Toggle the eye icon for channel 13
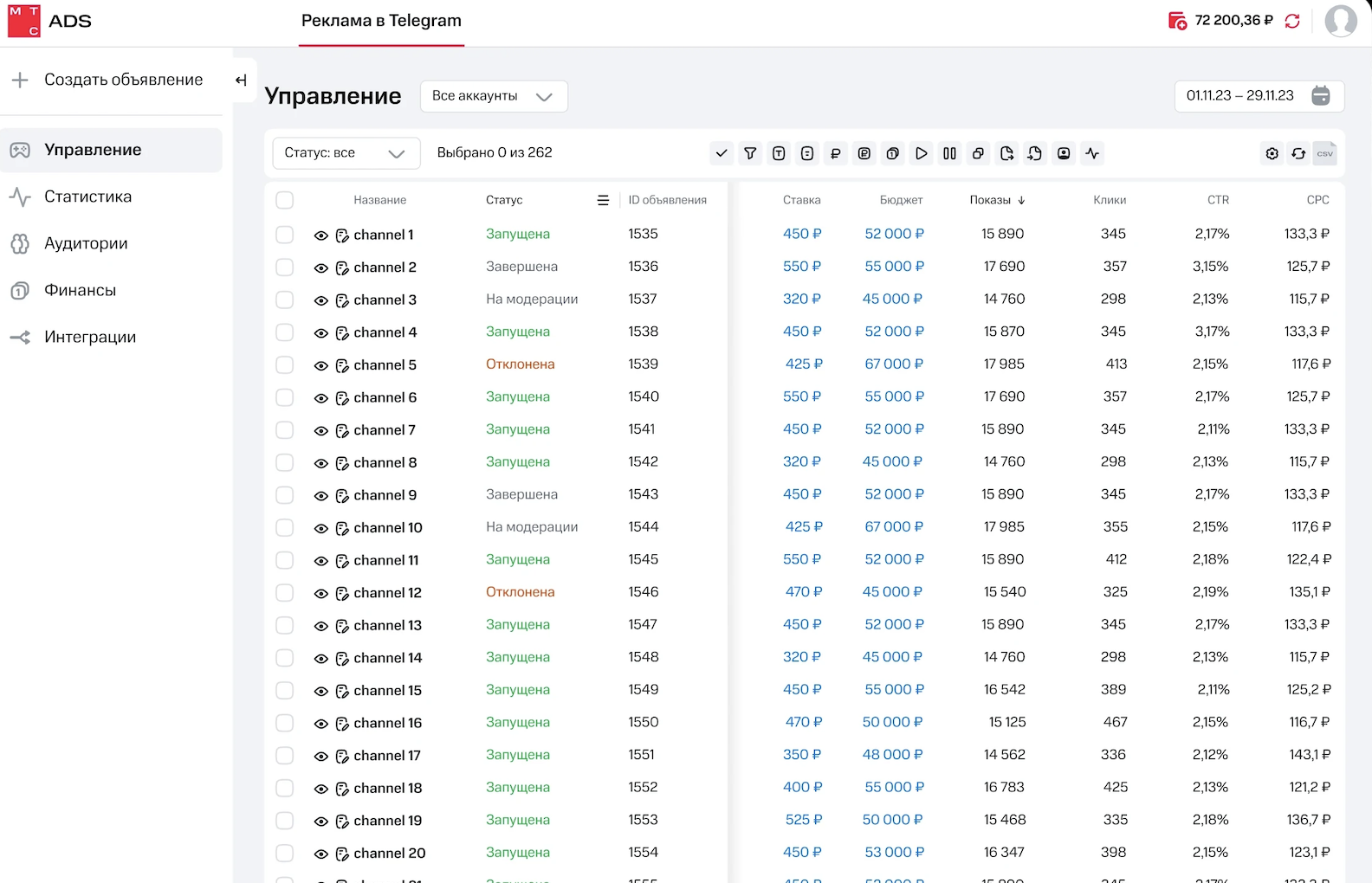The height and width of the screenshot is (883, 1372). pos(320,626)
